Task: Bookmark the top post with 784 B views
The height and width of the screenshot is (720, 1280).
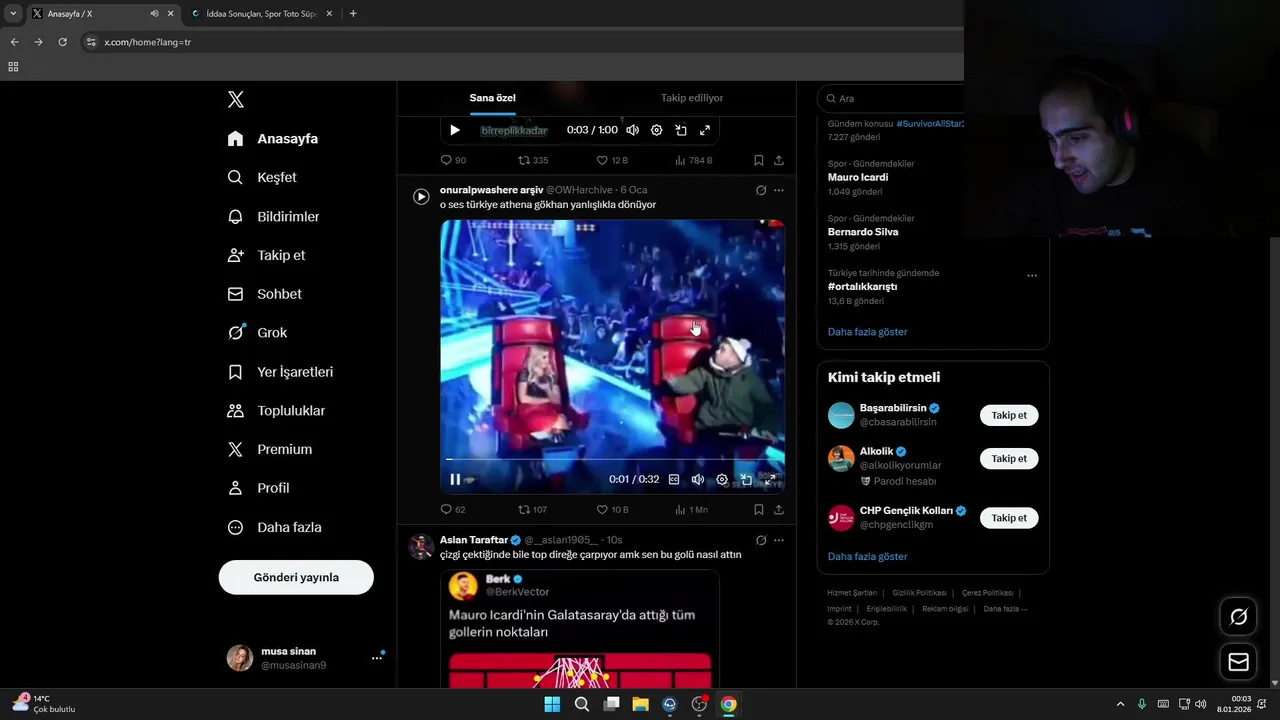Action: (x=759, y=160)
